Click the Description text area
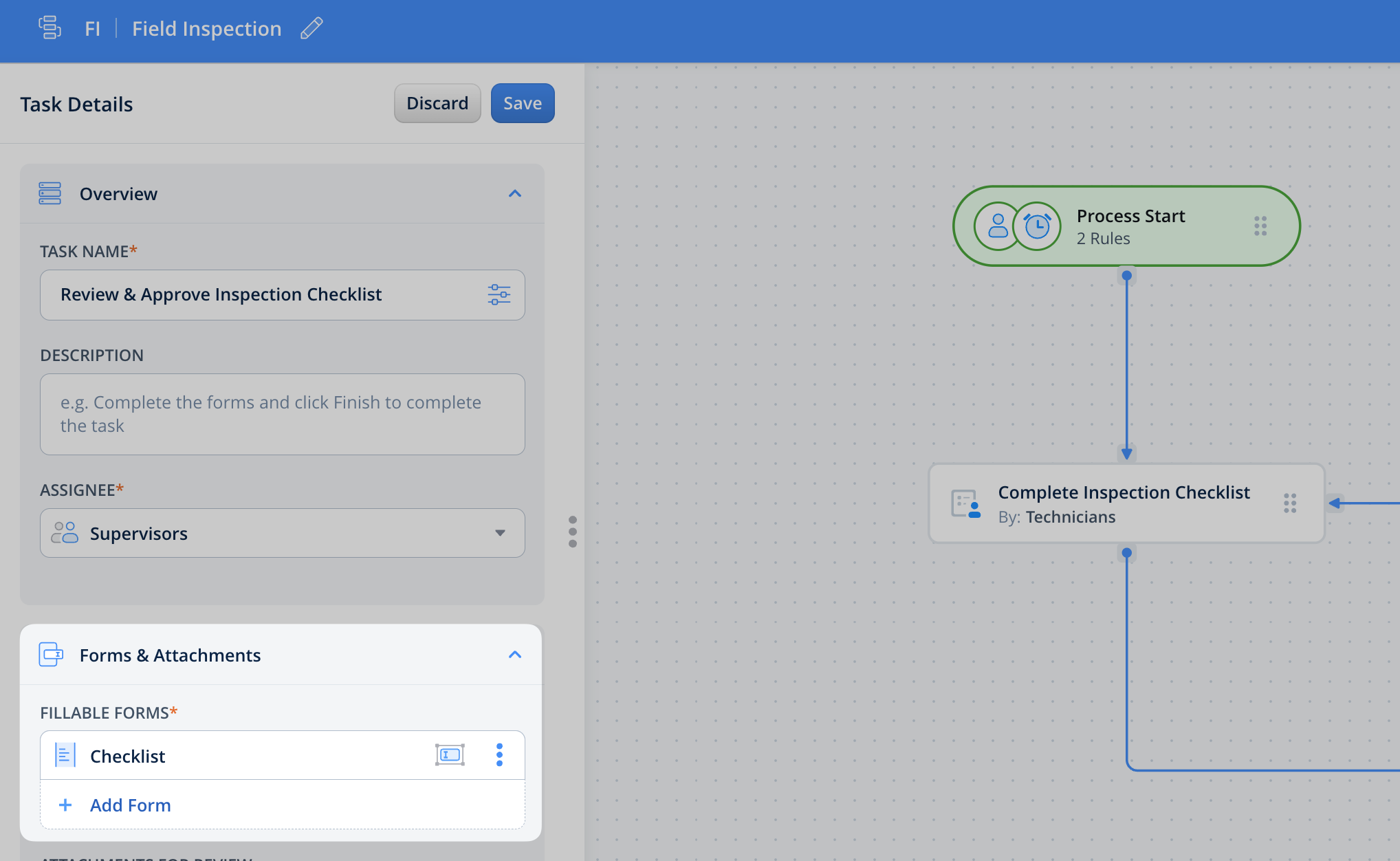This screenshot has height=861, width=1400. 282,414
